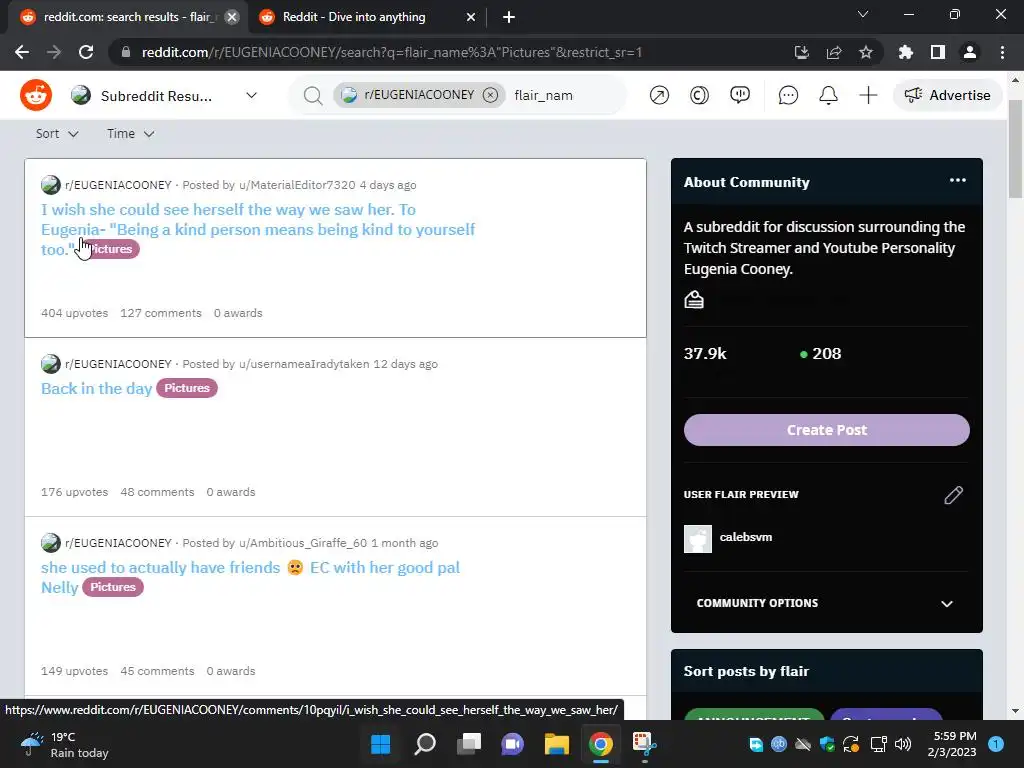This screenshot has width=1024, height=768.
Task: Open the clock and date panel
Action: pos(952,744)
